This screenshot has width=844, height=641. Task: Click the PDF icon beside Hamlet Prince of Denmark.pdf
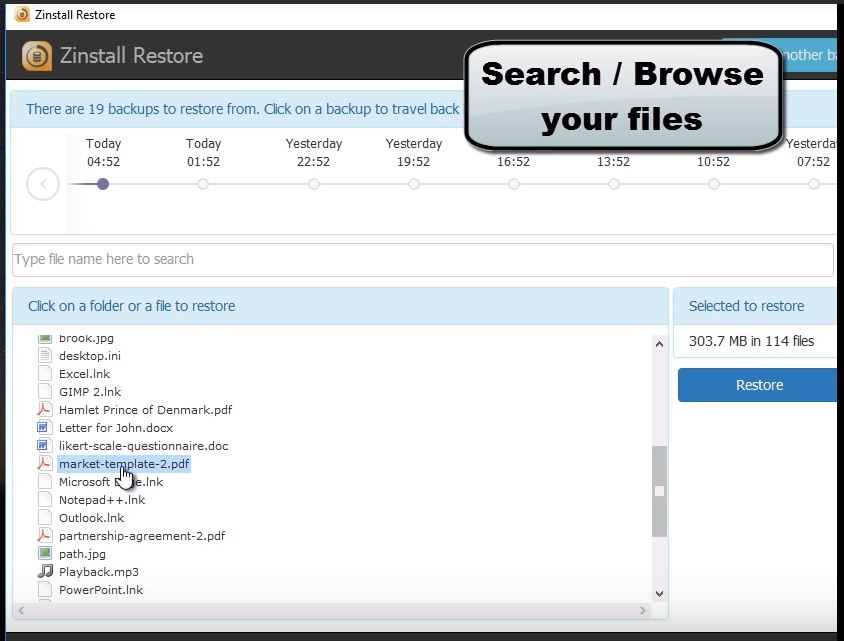click(x=44, y=409)
